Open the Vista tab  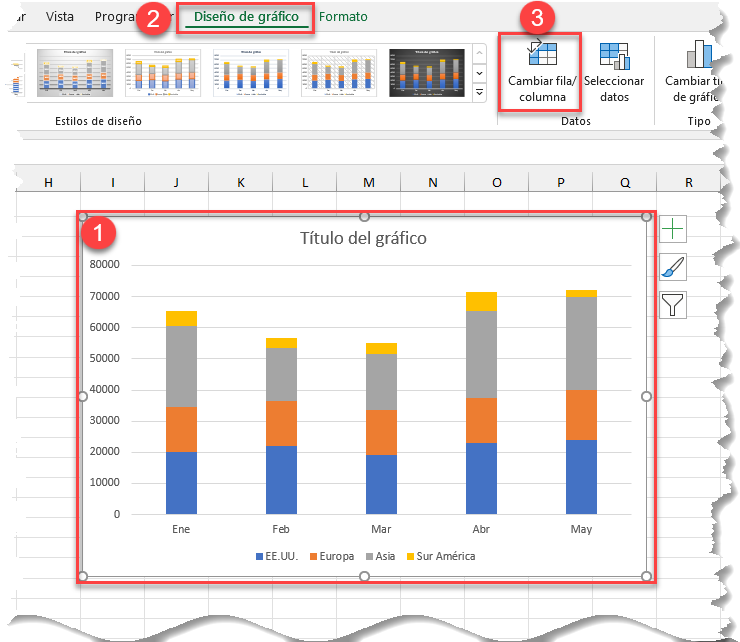point(59,17)
